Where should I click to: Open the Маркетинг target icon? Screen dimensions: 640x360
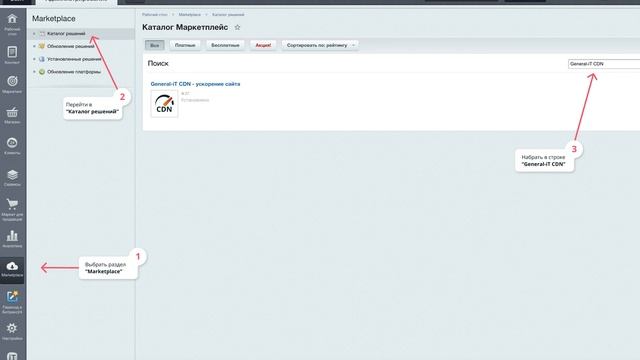[x=12, y=81]
